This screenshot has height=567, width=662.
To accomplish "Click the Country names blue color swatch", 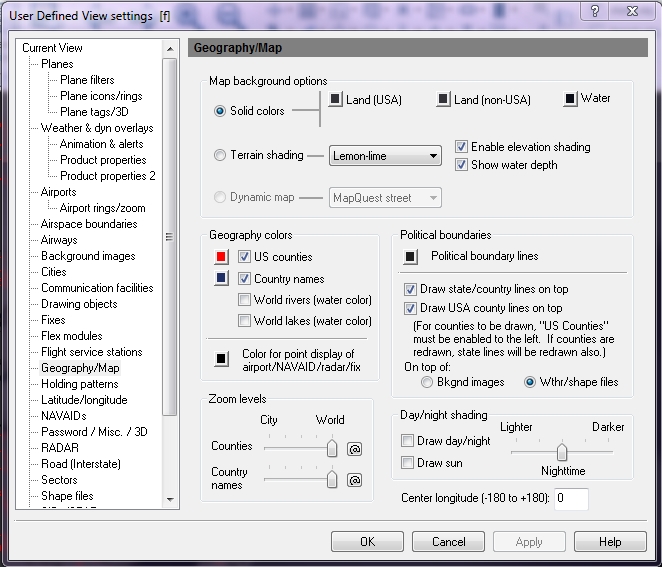I will [x=220, y=279].
